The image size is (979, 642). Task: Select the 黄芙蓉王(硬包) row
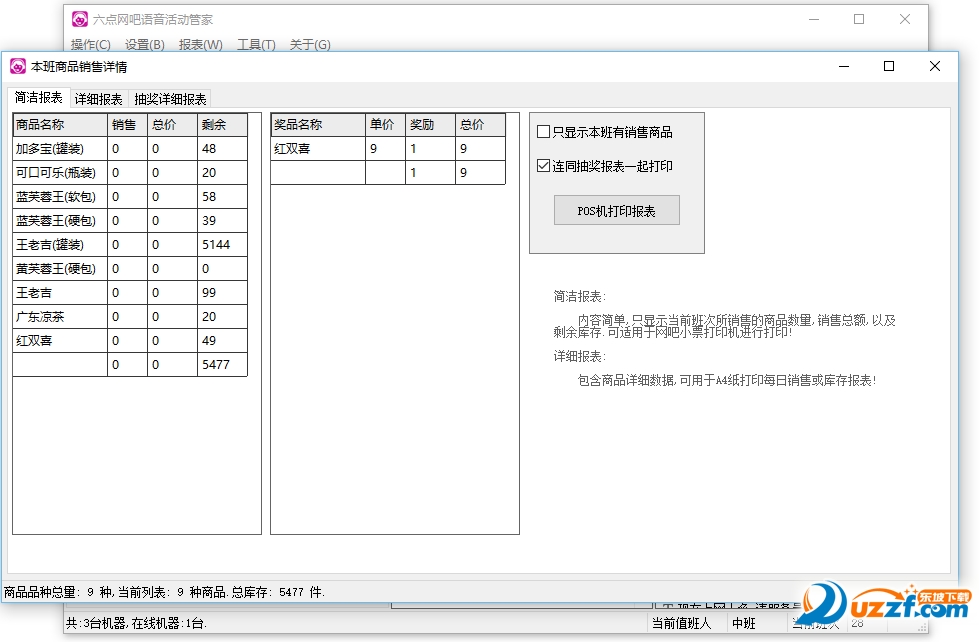(130, 269)
